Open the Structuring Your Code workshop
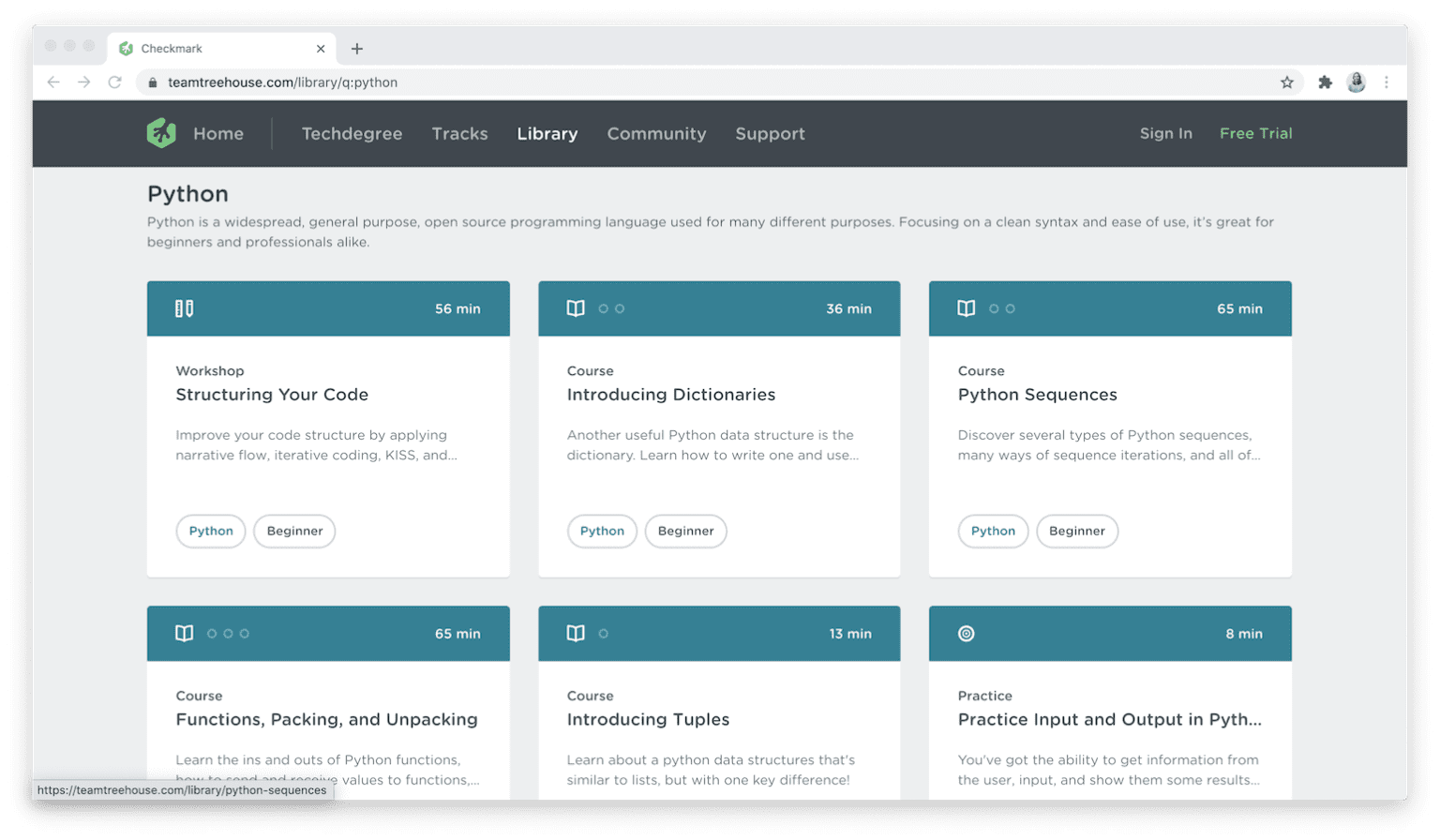1440x840 pixels. click(x=272, y=395)
